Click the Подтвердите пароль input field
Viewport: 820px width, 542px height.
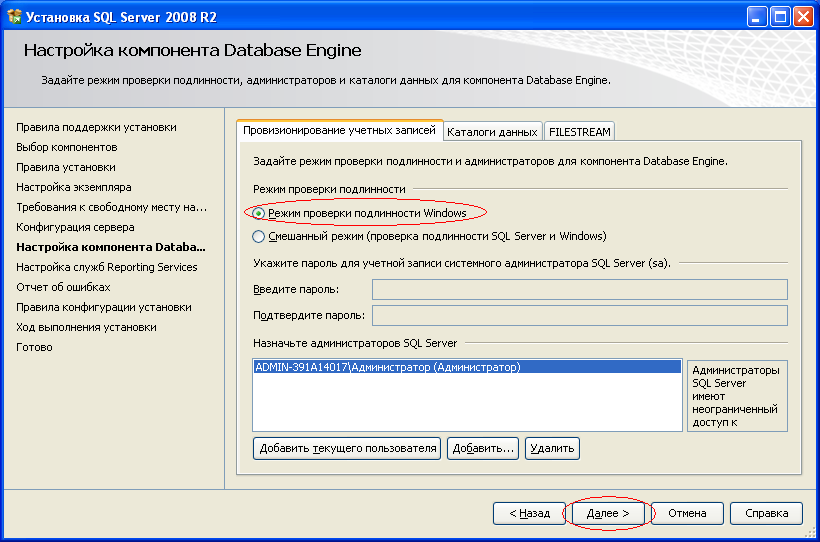579,315
